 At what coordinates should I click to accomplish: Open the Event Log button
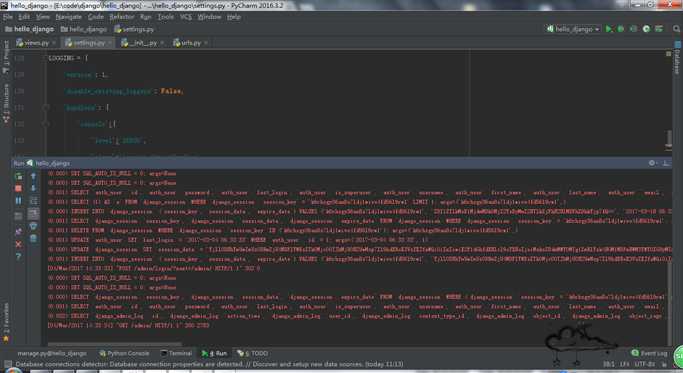pyautogui.click(x=649, y=353)
